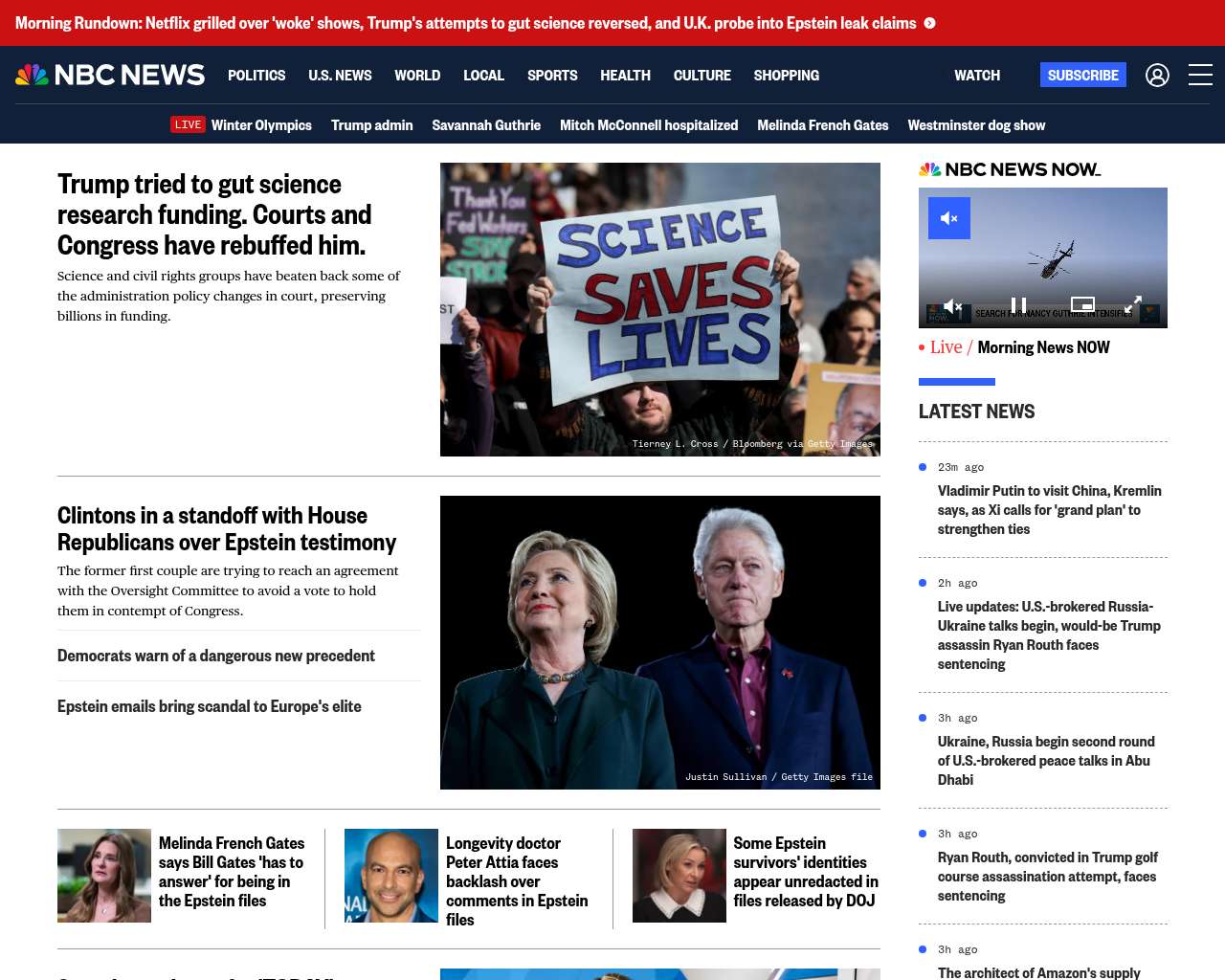Screen dimensions: 1225x980
Task: Open the Local menu item
Action: [483, 75]
